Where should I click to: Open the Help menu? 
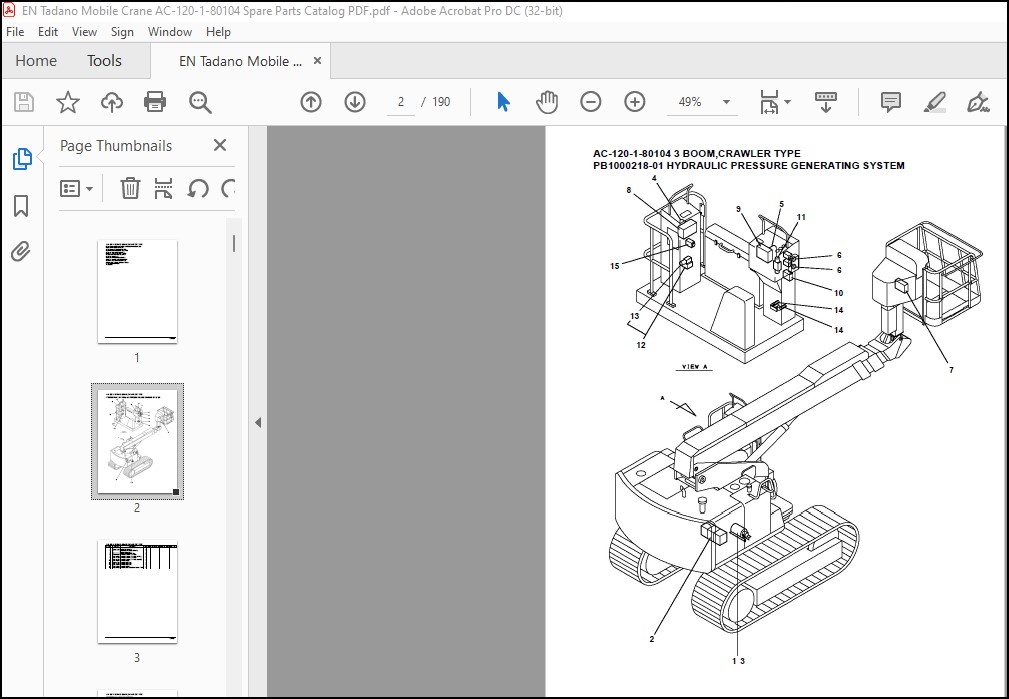click(x=218, y=32)
